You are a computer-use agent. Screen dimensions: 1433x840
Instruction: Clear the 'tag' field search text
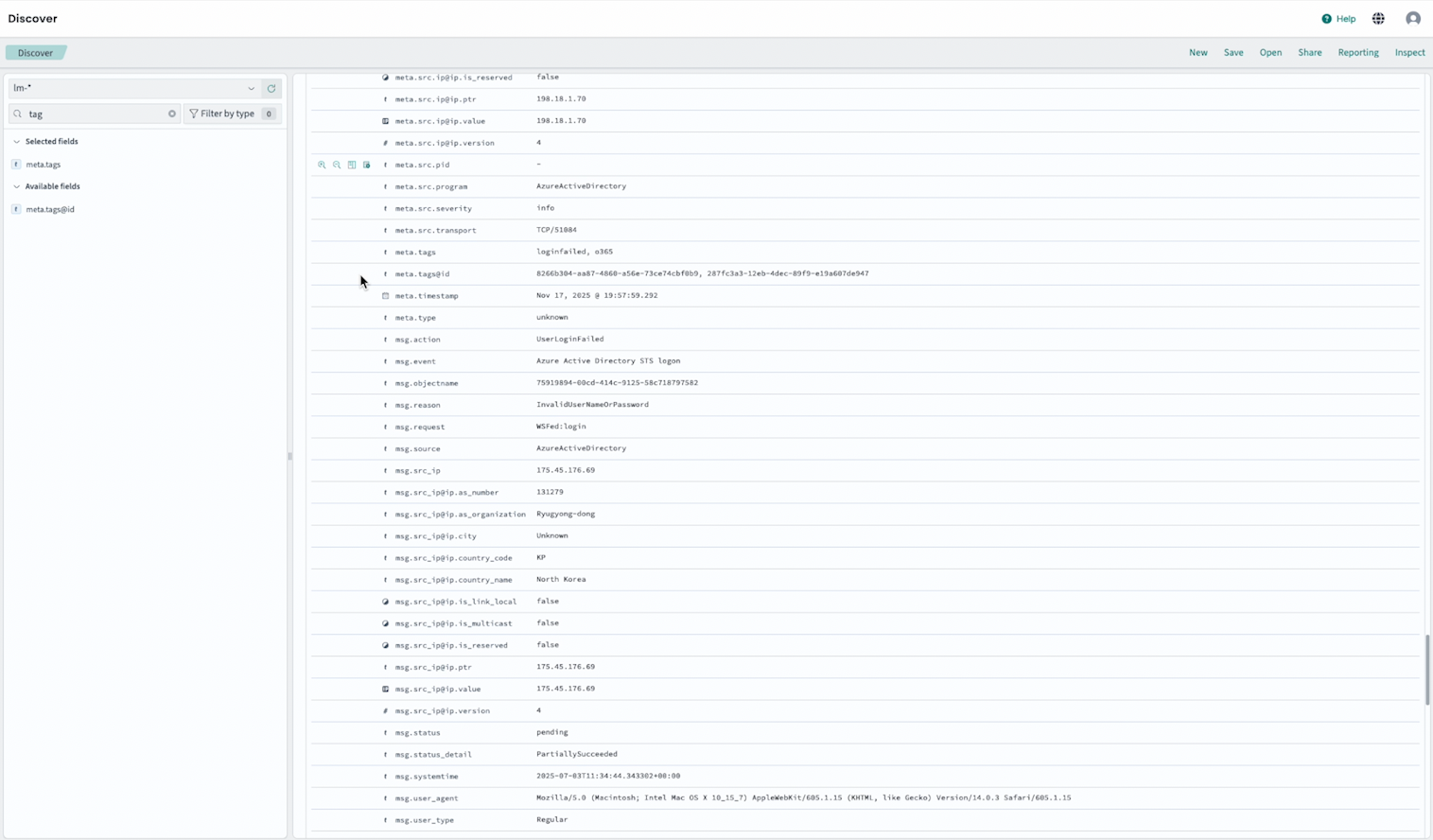172,114
